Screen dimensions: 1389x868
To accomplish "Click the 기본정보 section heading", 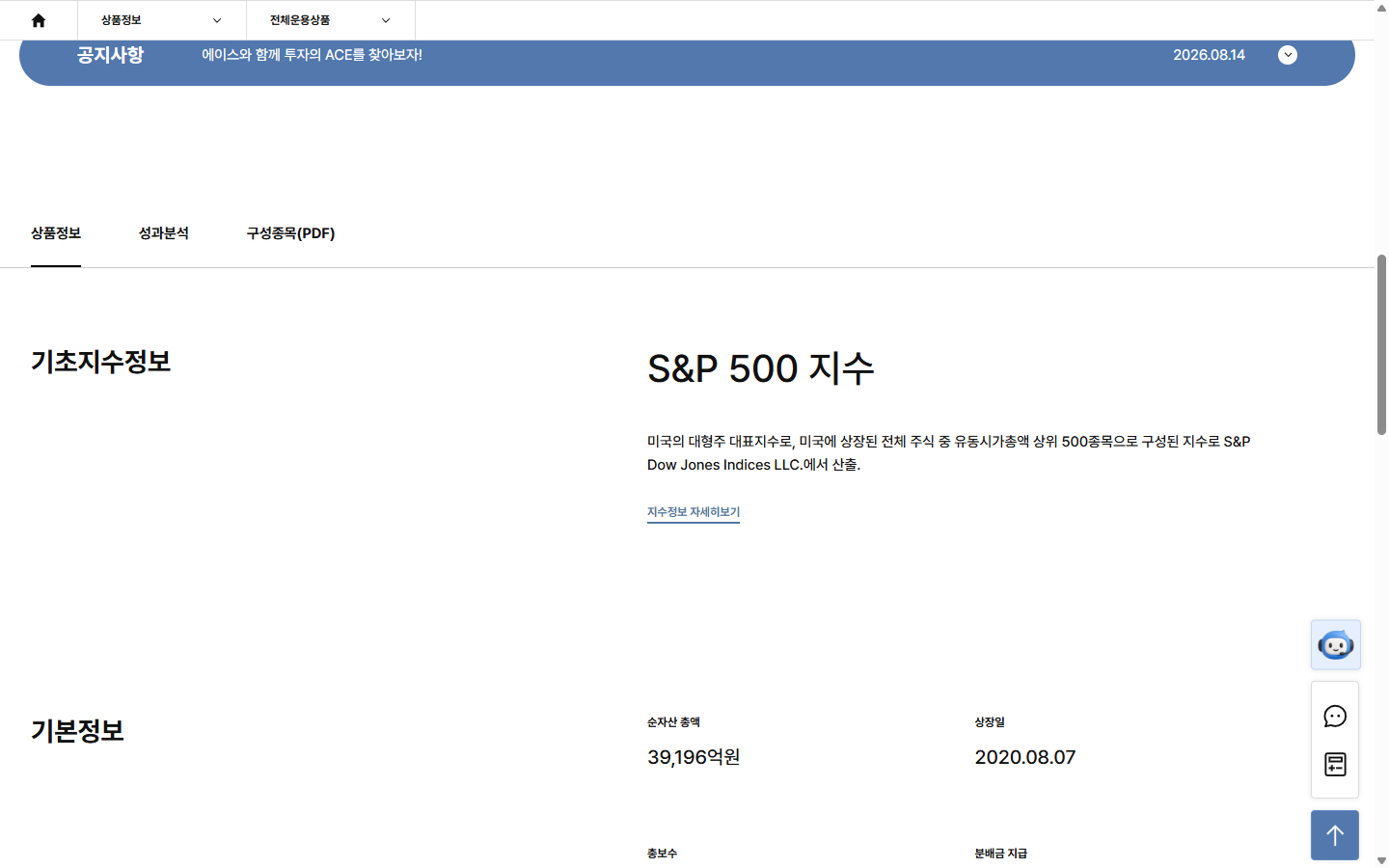I will [x=77, y=731].
